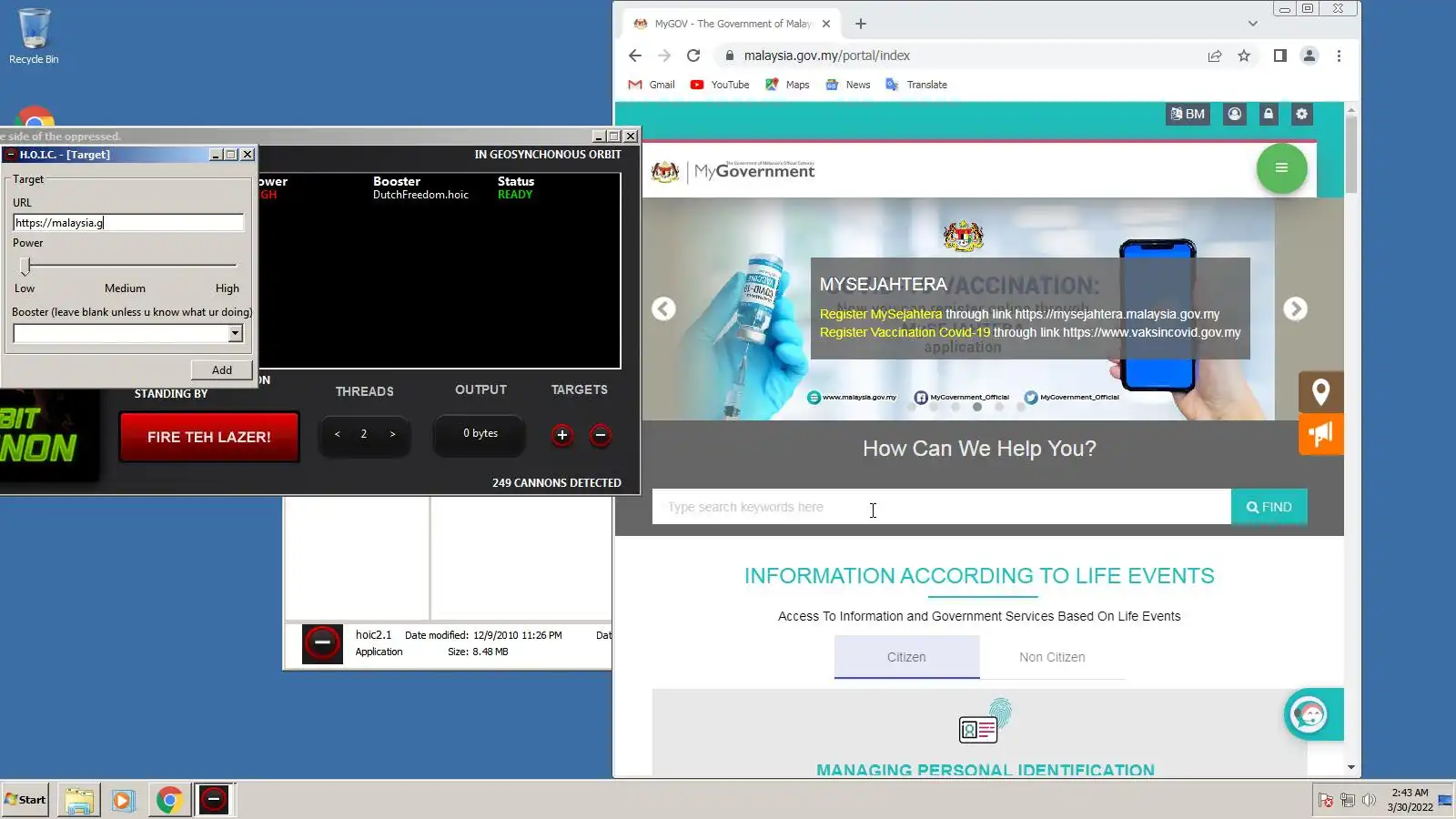This screenshot has width=1456, height=819.
Task: Open Translate bookmark
Action: point(916,85)
